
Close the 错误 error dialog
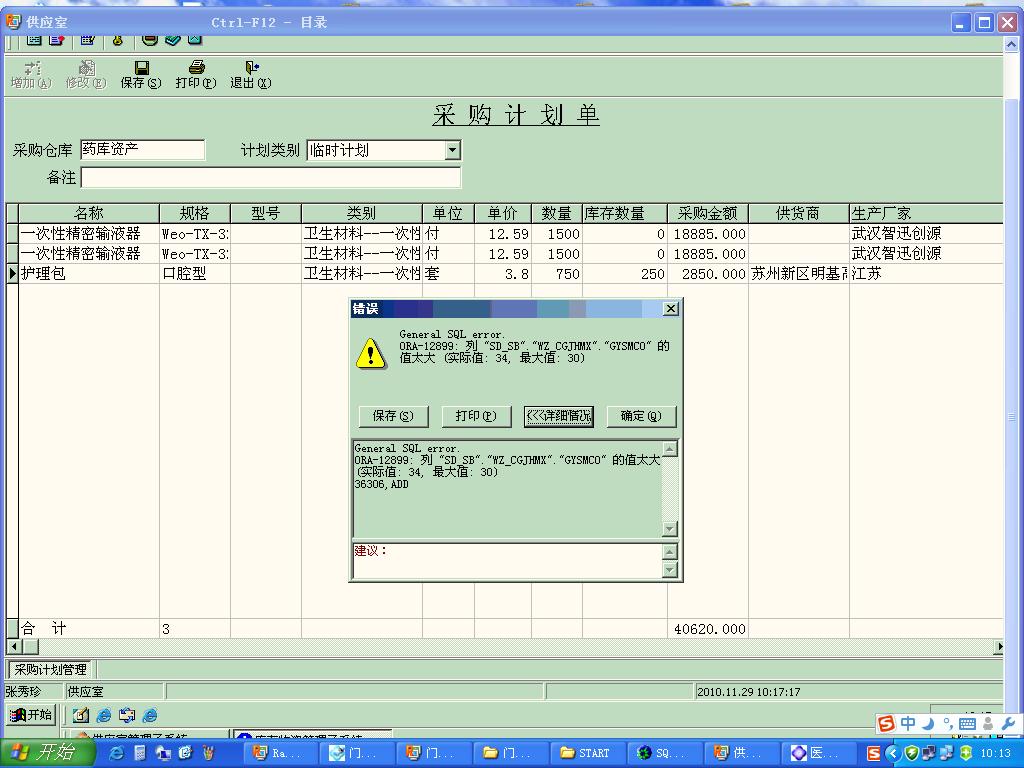[671, 309]
